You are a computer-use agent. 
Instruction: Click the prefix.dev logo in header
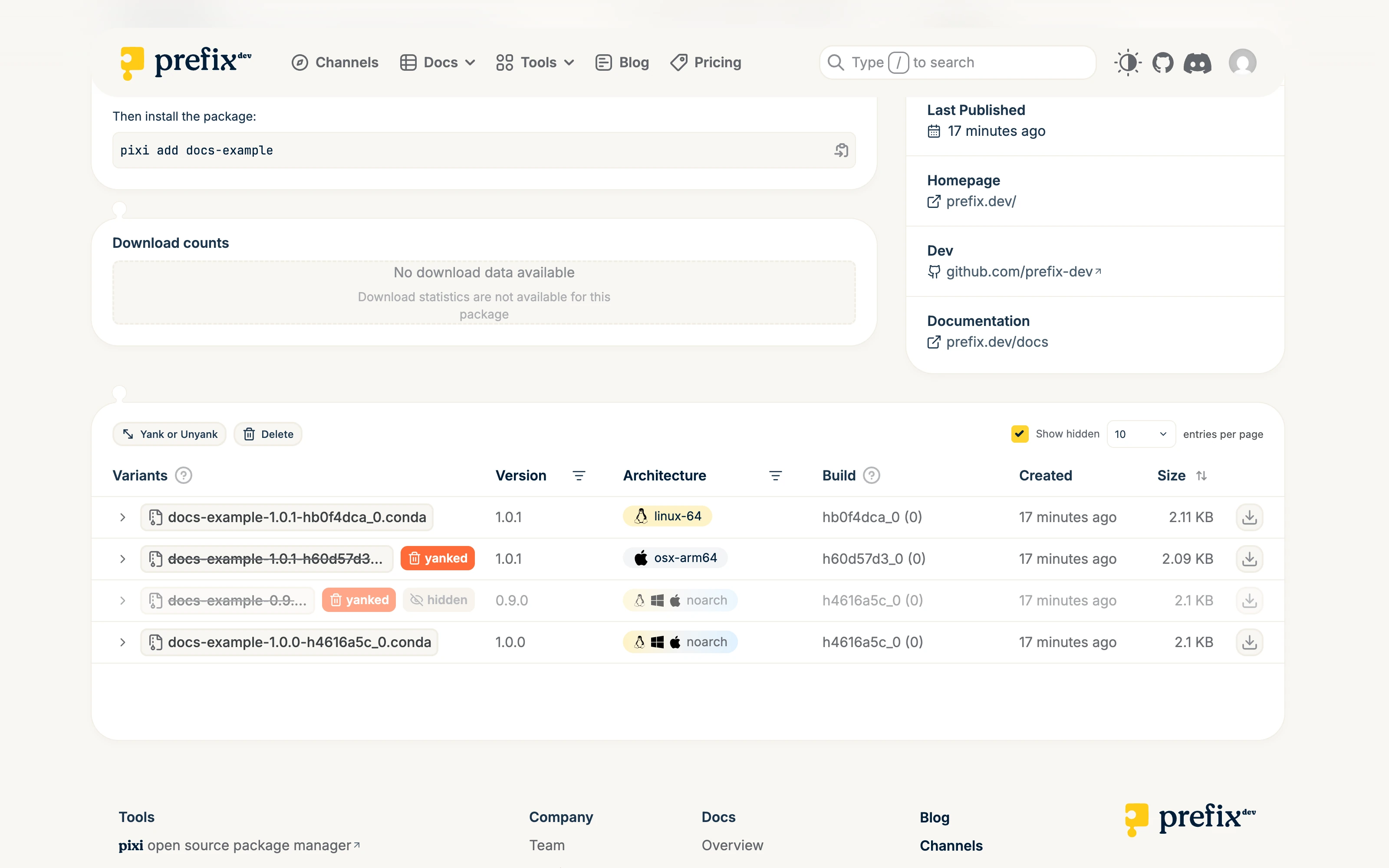186,62
